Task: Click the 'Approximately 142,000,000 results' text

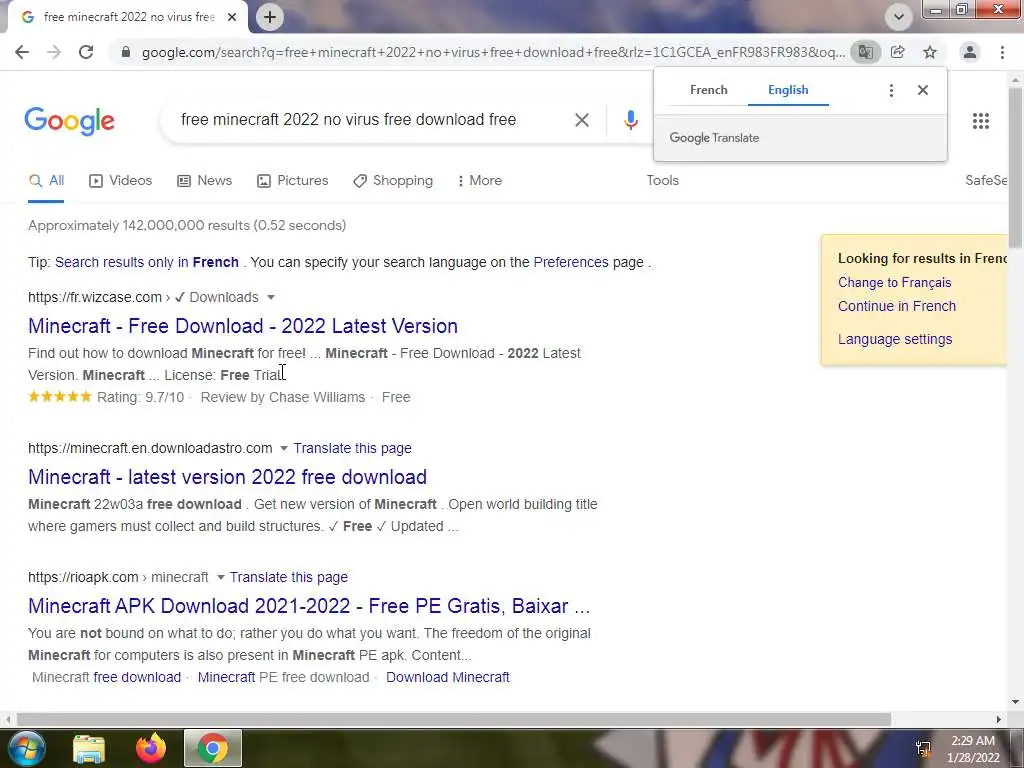Action: tap(187, 226)
